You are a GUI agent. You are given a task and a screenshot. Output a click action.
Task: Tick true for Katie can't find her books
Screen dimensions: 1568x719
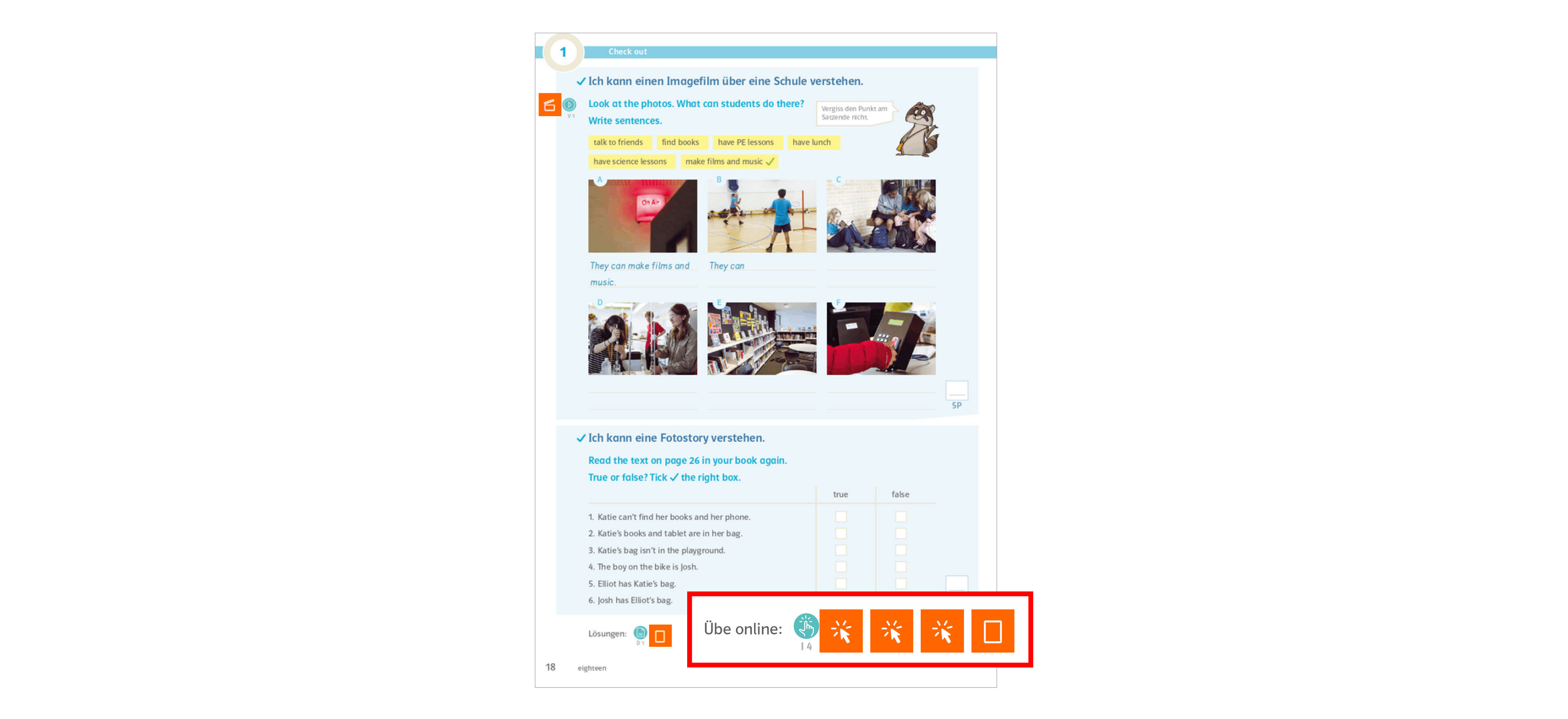pyautogui.click(x=840, y=517)
